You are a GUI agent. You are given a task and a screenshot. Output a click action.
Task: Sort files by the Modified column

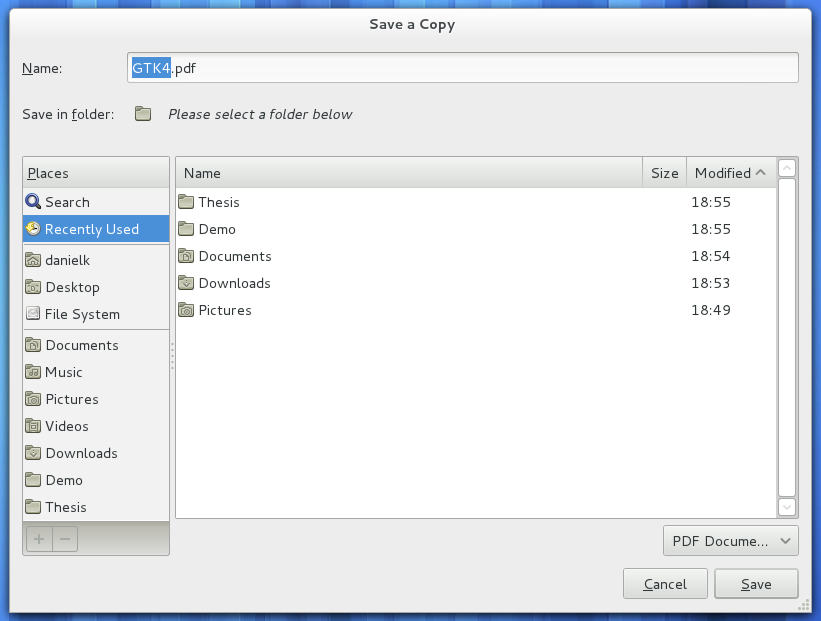point(724,172)
